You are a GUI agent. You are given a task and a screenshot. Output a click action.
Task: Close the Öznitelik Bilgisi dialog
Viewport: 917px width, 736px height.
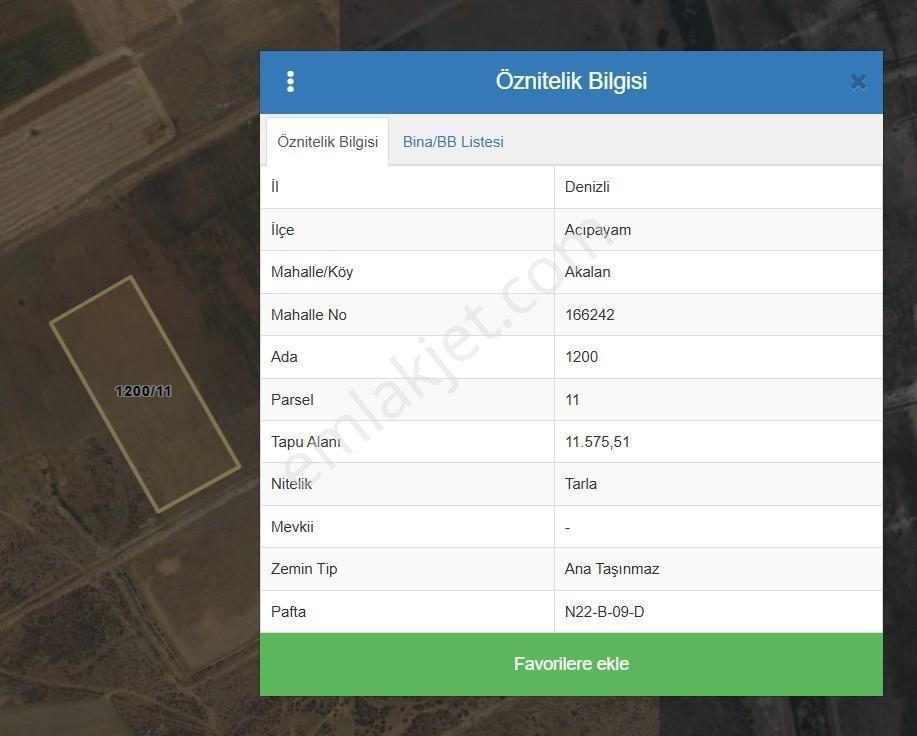tap(858, 82)
